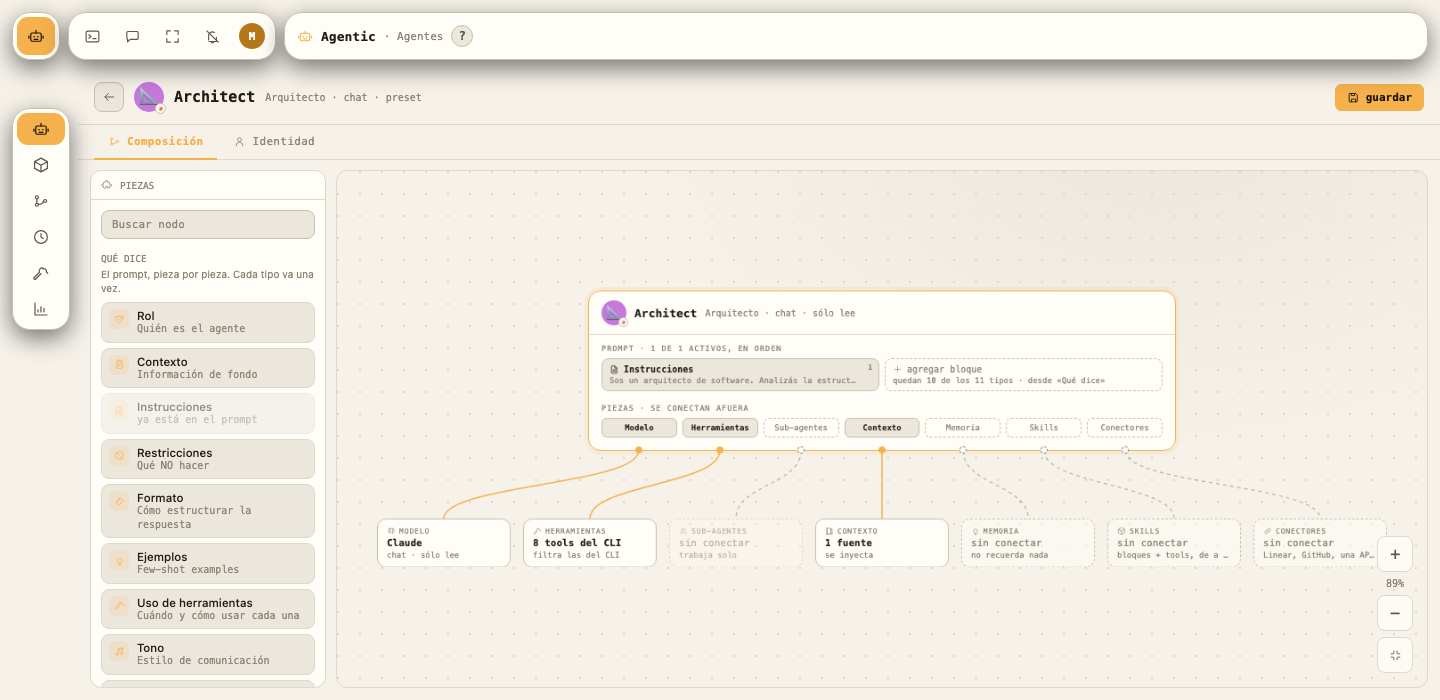This screenshot has width=1440, height=700.
Task: Click the "+ agregar bloque" box
Action: click(1023, 374)
